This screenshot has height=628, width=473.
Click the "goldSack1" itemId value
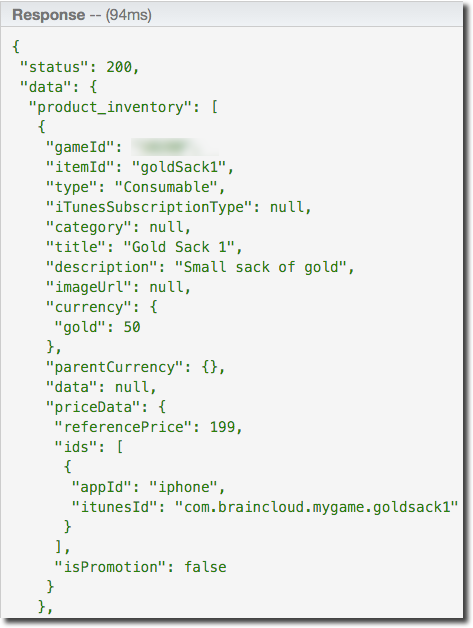(179, 167)
